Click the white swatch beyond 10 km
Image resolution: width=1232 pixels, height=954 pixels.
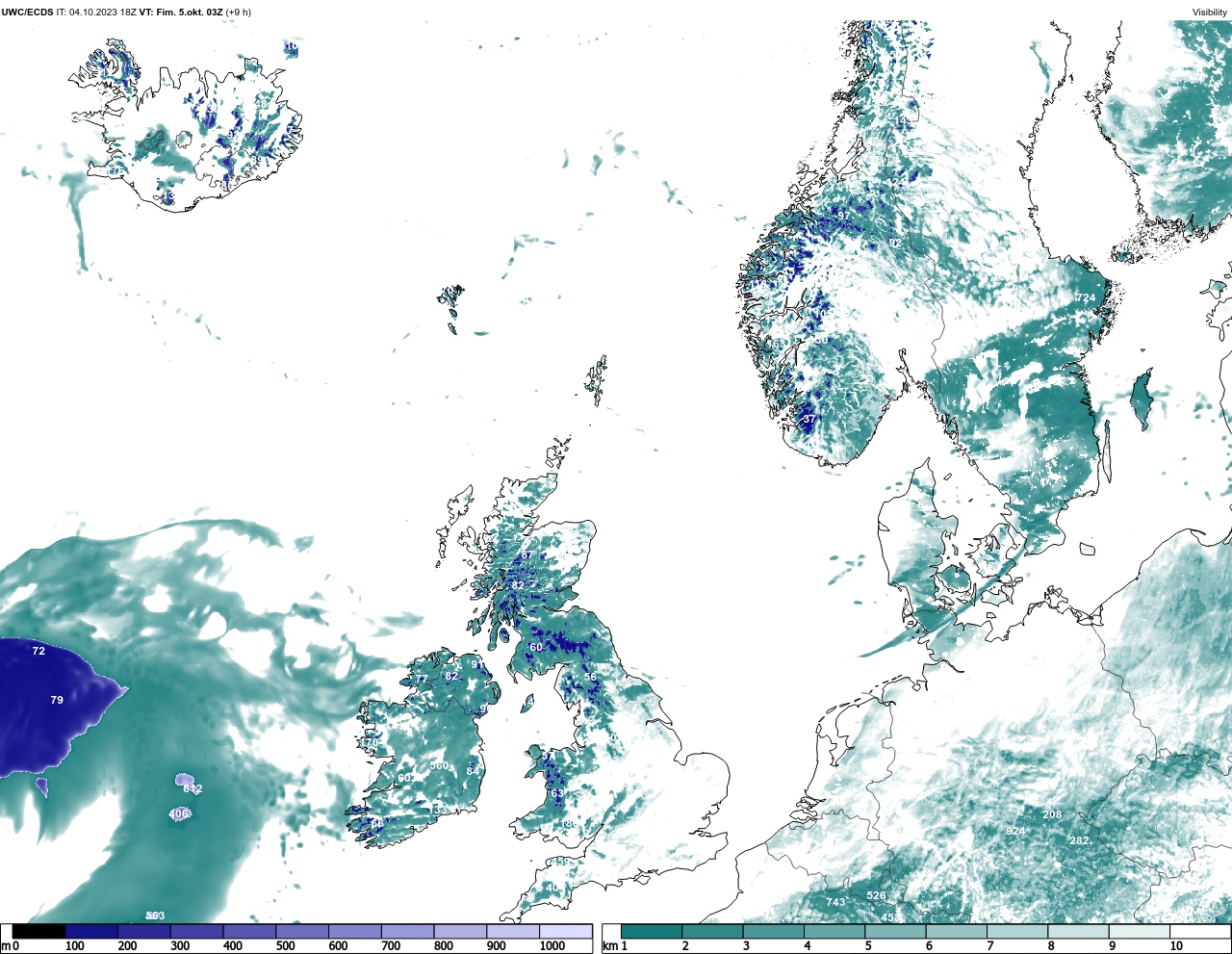click(1200, 931)
